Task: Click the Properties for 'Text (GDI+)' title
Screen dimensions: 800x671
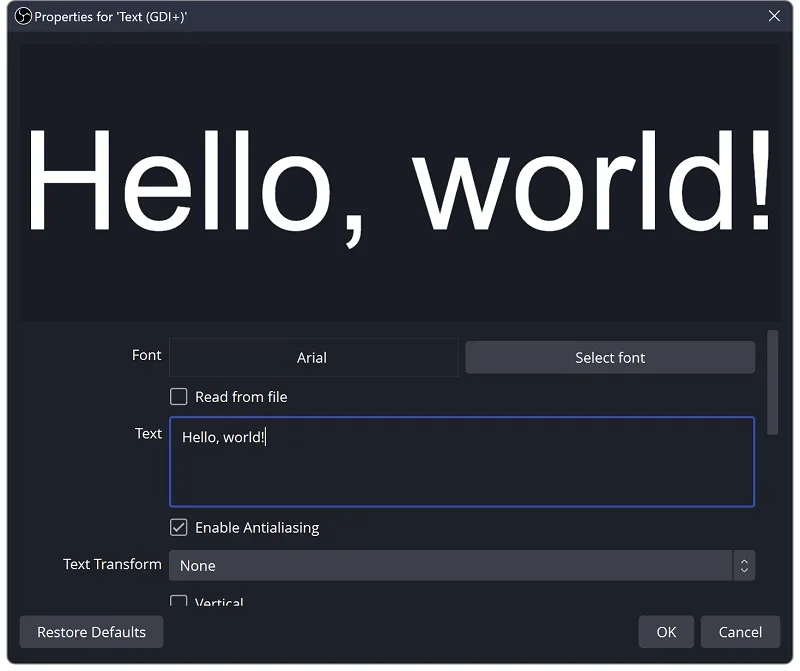Action: point(111,17)
